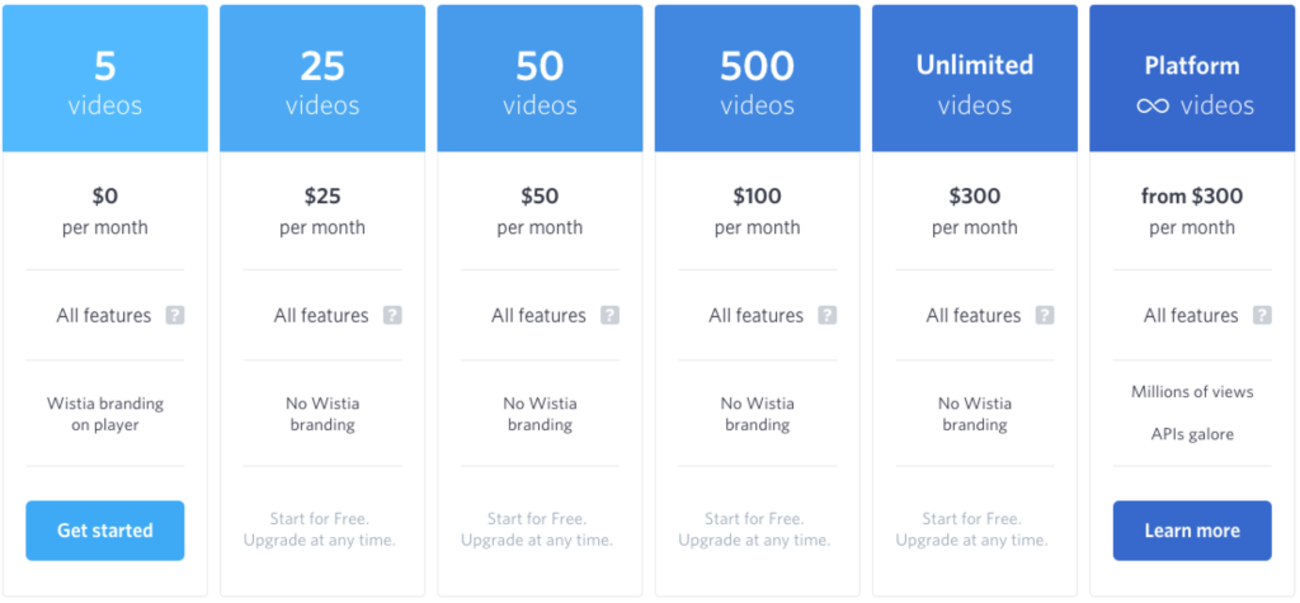Choose the 50 videos plan header
Screen dimensions: 1300x603
[540, 79]
